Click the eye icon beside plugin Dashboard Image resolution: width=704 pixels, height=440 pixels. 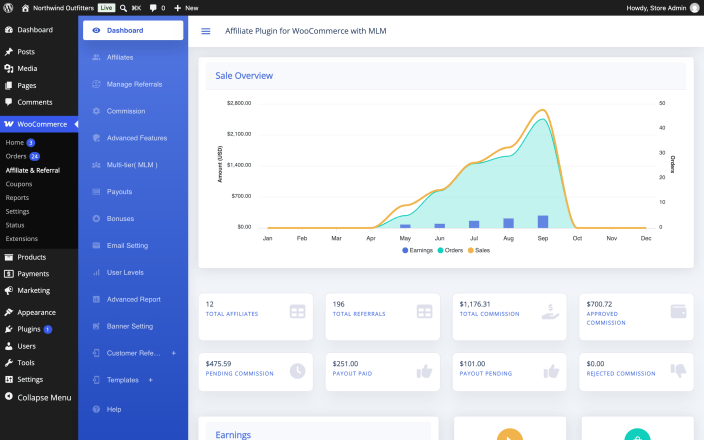coord(96,30)
